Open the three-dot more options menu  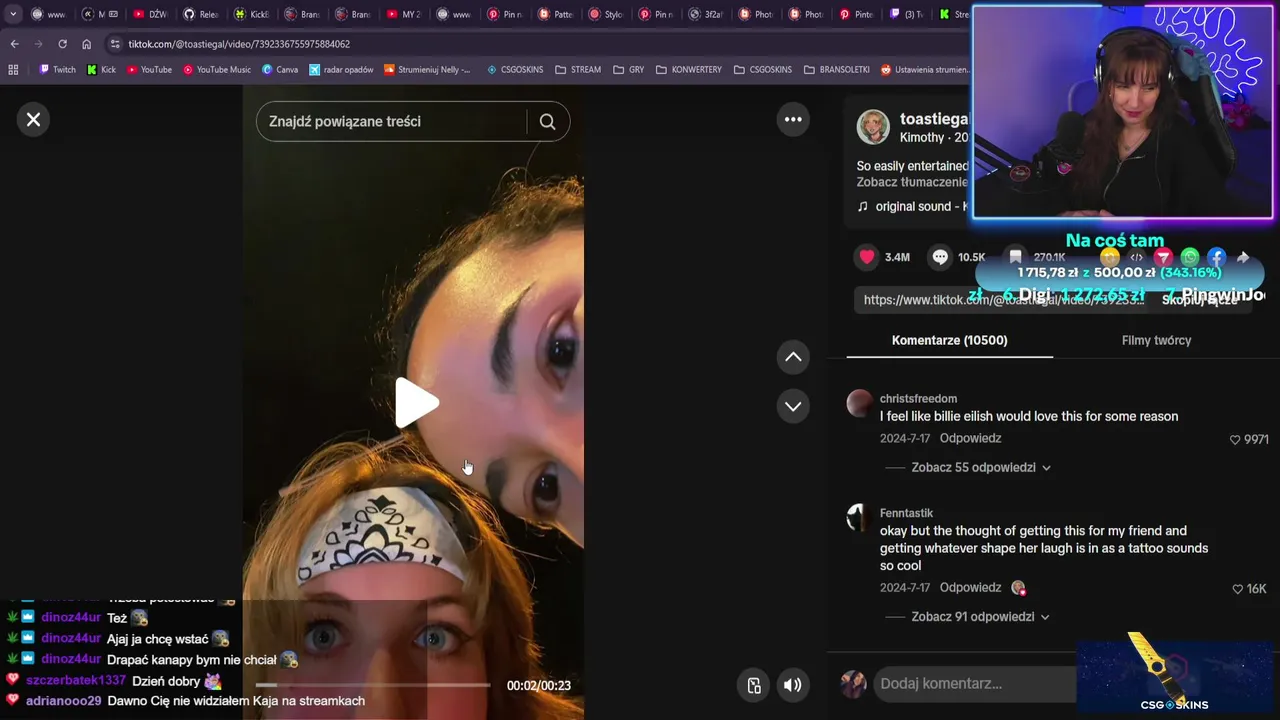point(793,120)
